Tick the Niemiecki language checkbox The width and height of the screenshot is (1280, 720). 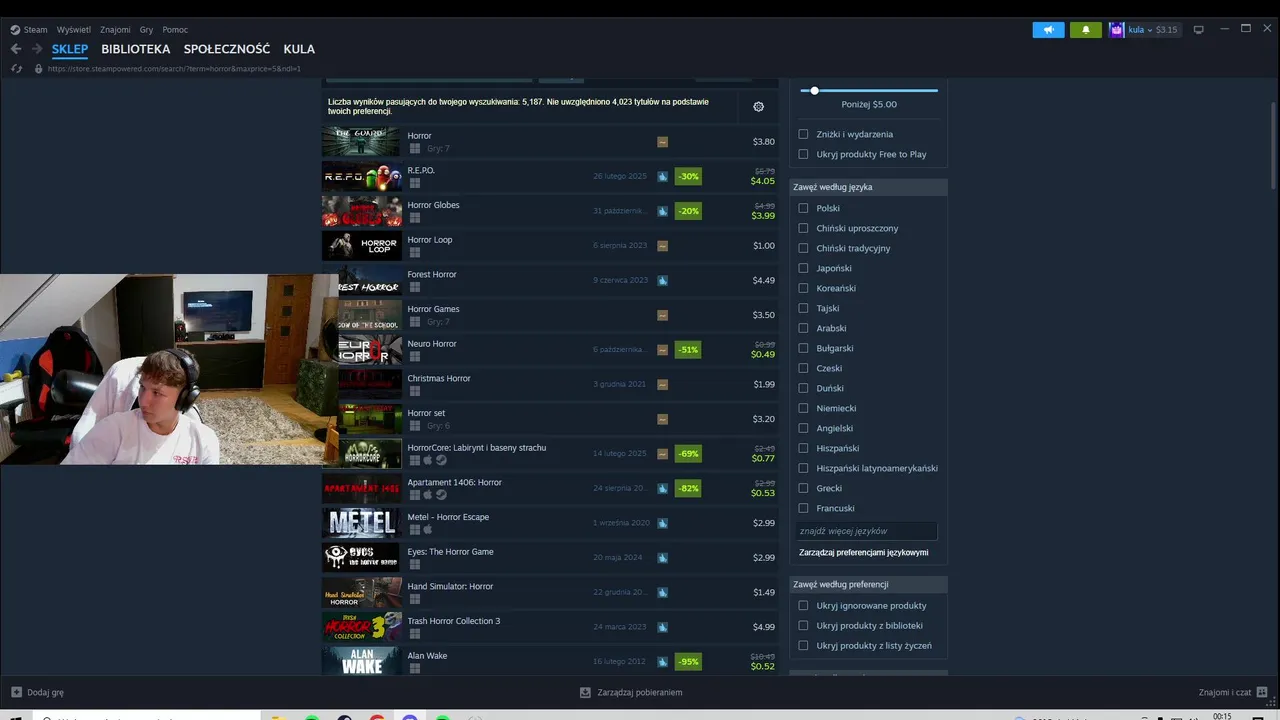(x=803, y=408)
